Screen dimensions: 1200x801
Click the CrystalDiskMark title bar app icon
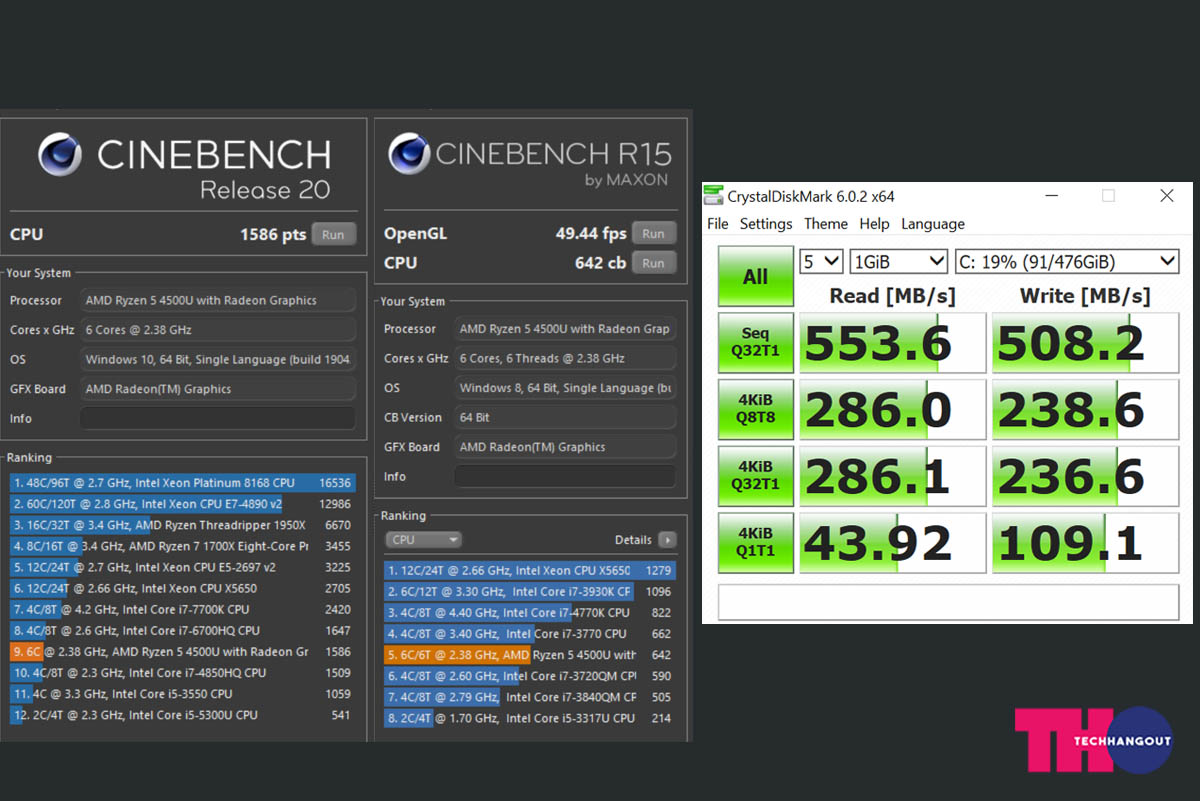[714, 196]
